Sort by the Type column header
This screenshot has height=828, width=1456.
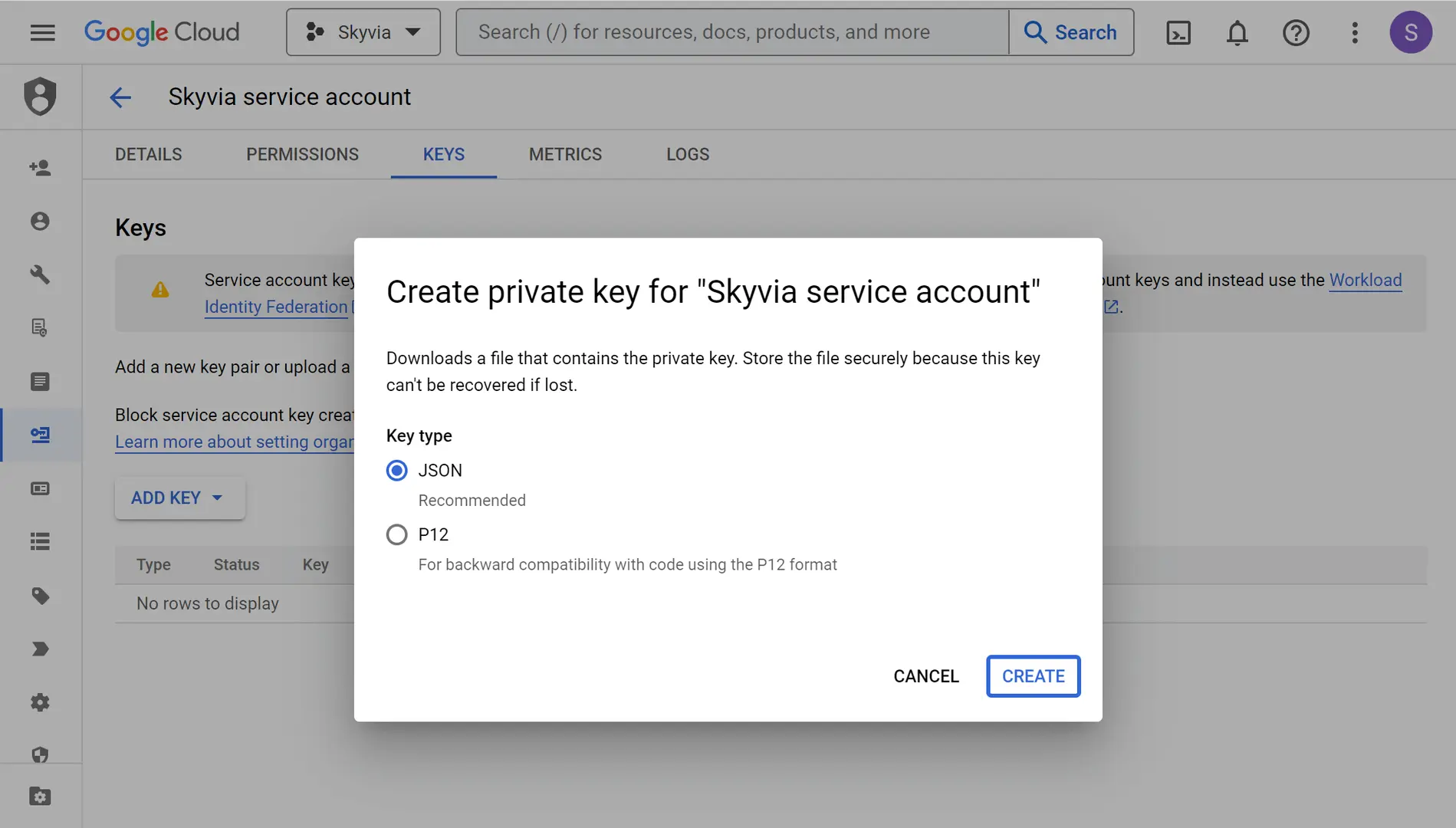pyautogui.click(x=153, y=565)
